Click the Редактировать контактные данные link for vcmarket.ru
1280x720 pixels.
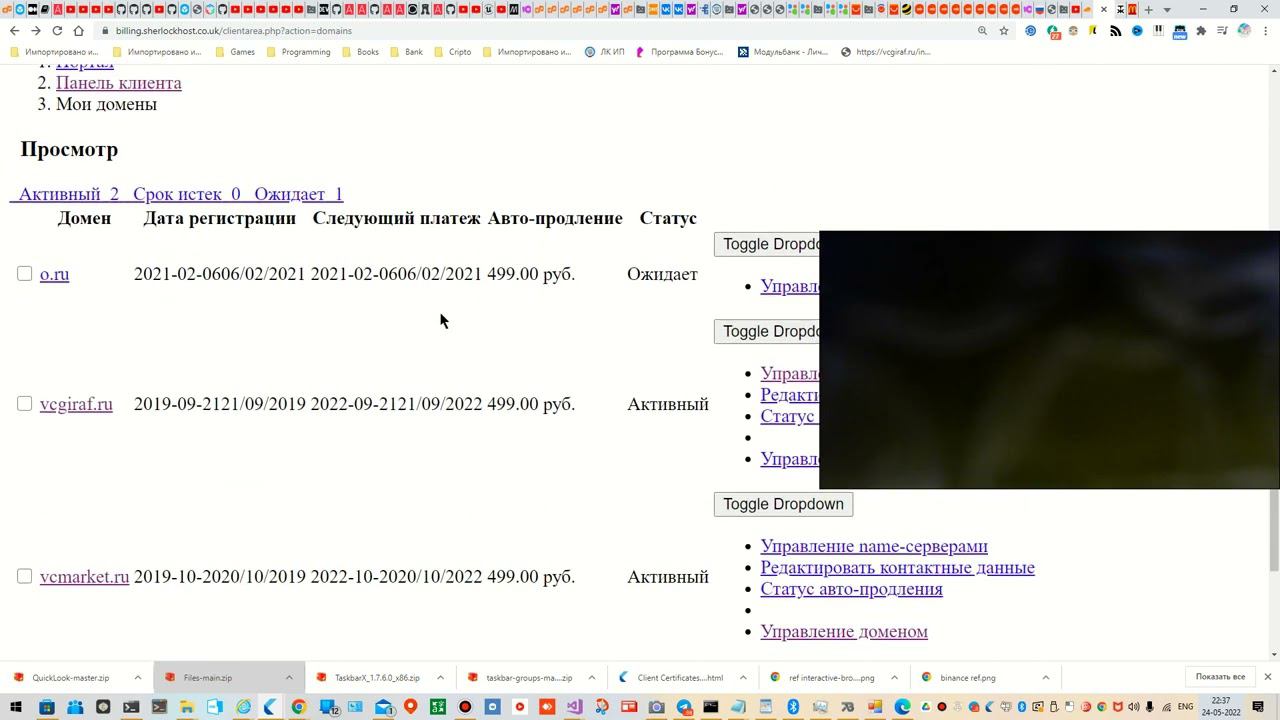(x=897, y=568)
